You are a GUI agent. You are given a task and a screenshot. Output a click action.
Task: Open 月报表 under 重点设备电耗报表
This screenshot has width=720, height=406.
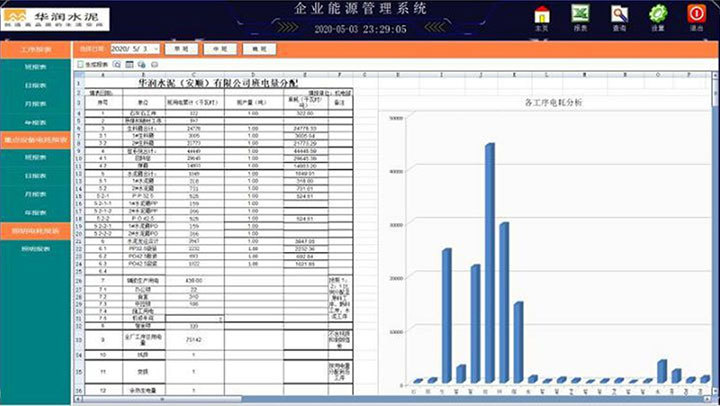pyautogui.click(x=35, y=194)
